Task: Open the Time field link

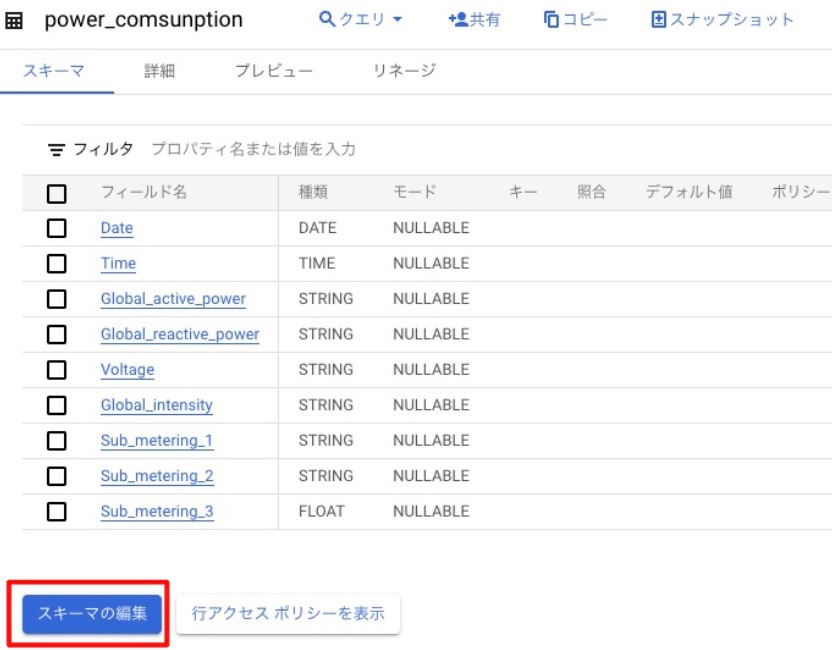Action: pyautogui.click(x=118, y=264)
